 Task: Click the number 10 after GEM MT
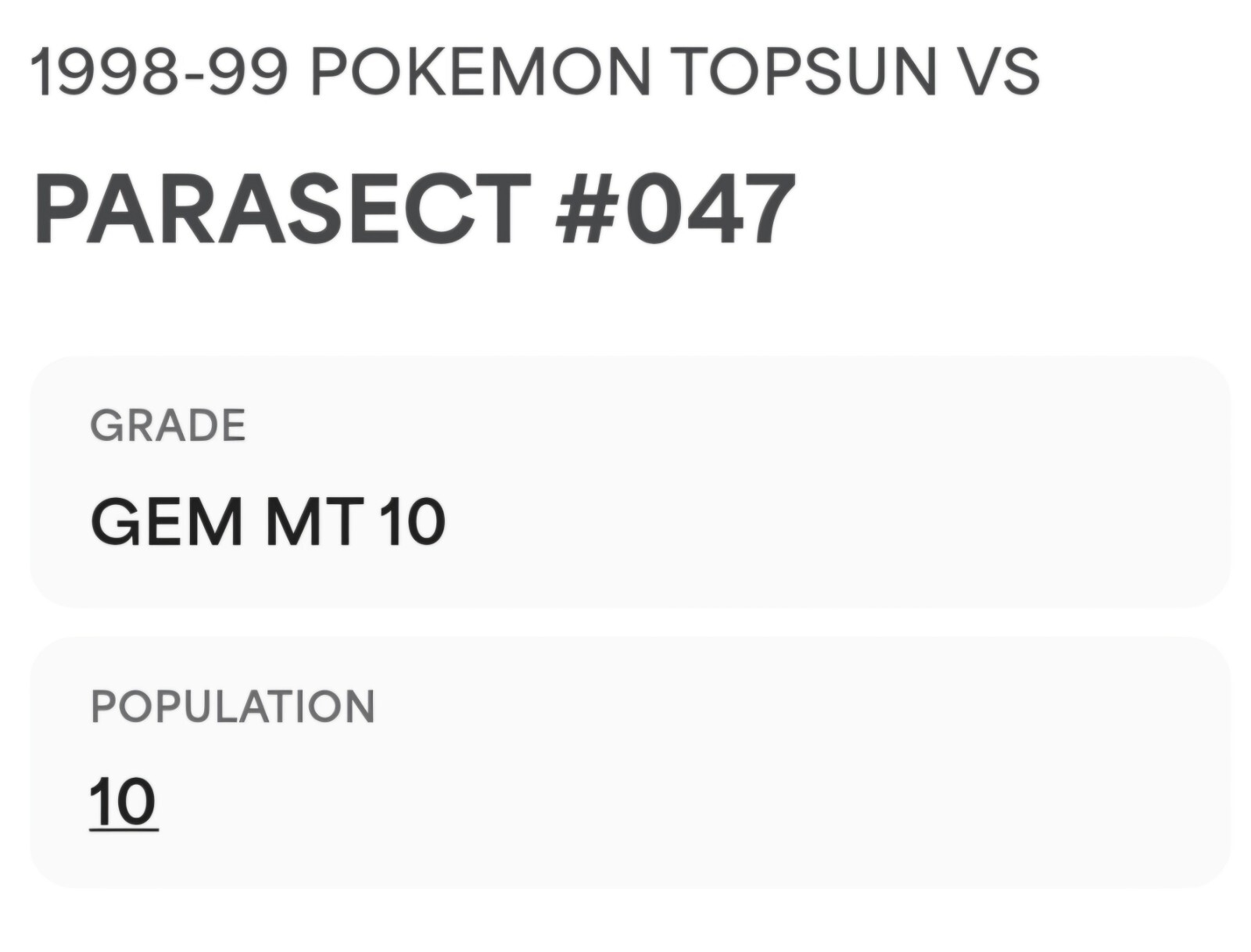pos(413,522)
